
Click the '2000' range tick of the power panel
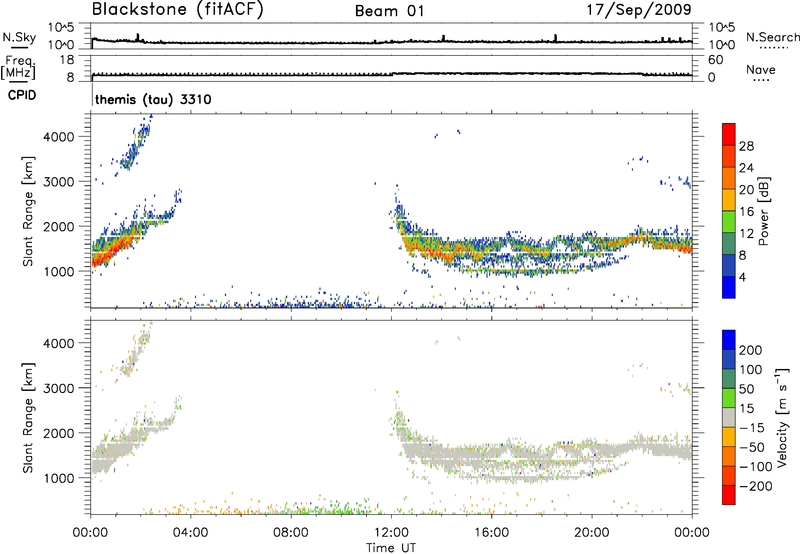click(58, 226)
